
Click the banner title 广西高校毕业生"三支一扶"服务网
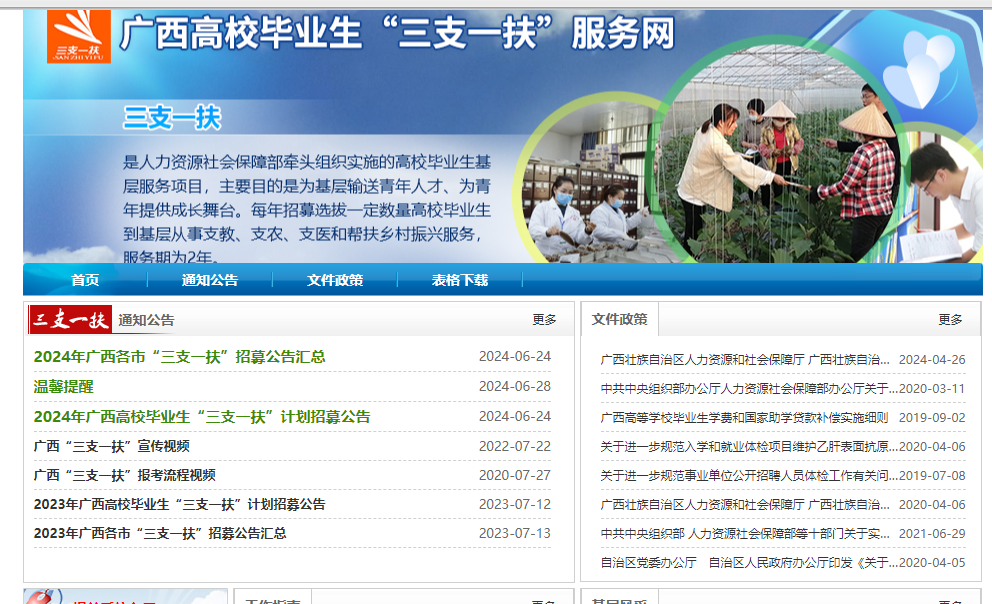tap(397, 33)
